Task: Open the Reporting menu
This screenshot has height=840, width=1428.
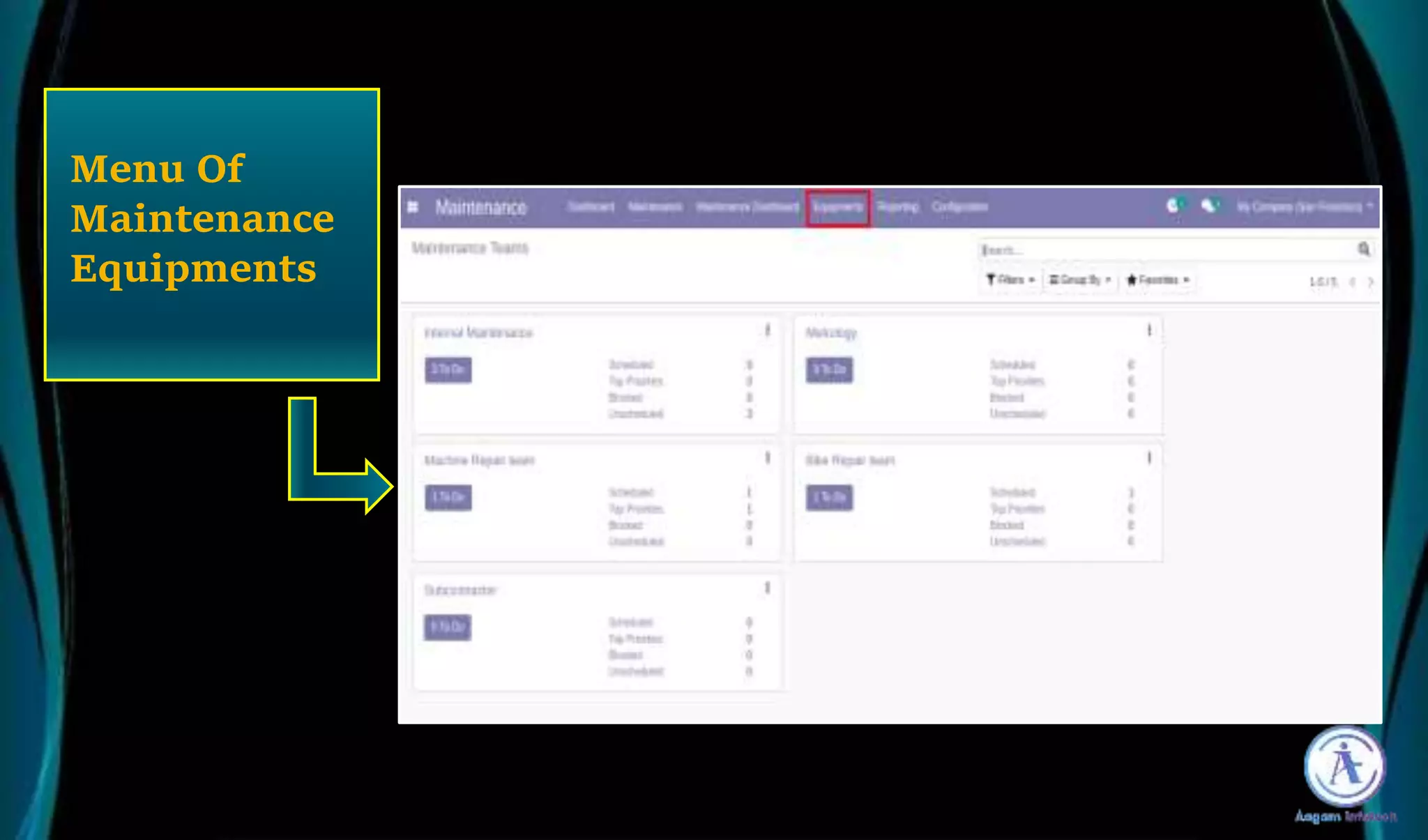Action: coord(898,207)
